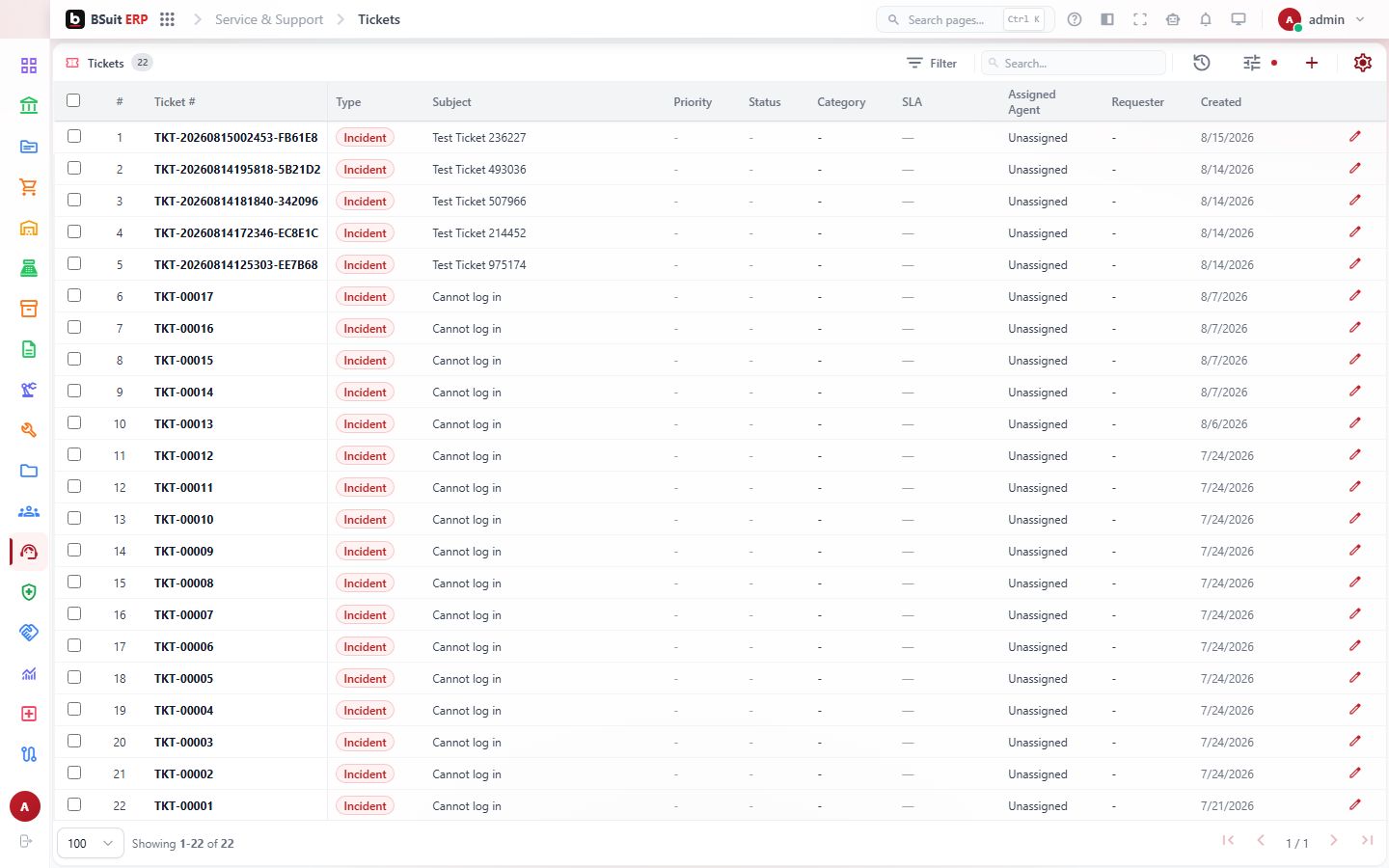Go to Service & Support breadcrumb

(x=269, y=19)
